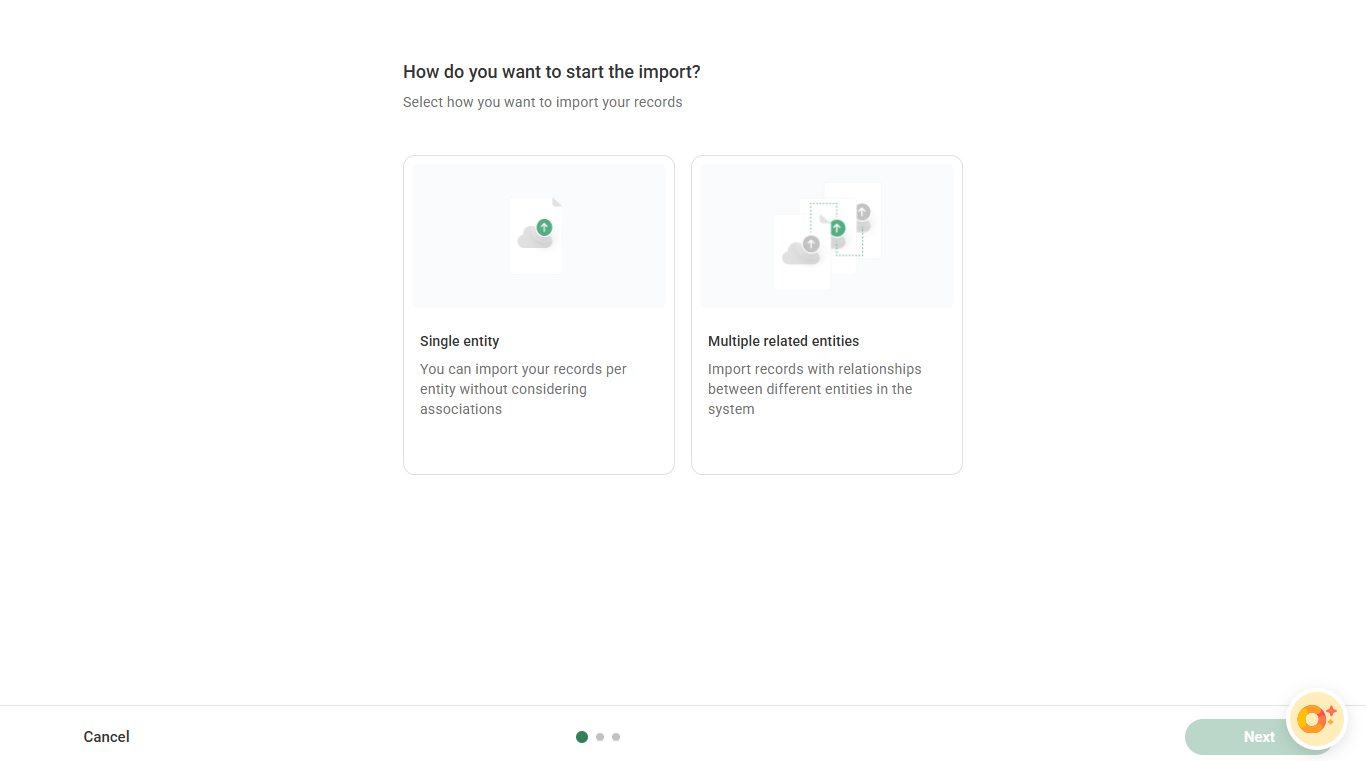Click the Single entity description text
The image size is (1366, 761).
click(x=523, y=389)
